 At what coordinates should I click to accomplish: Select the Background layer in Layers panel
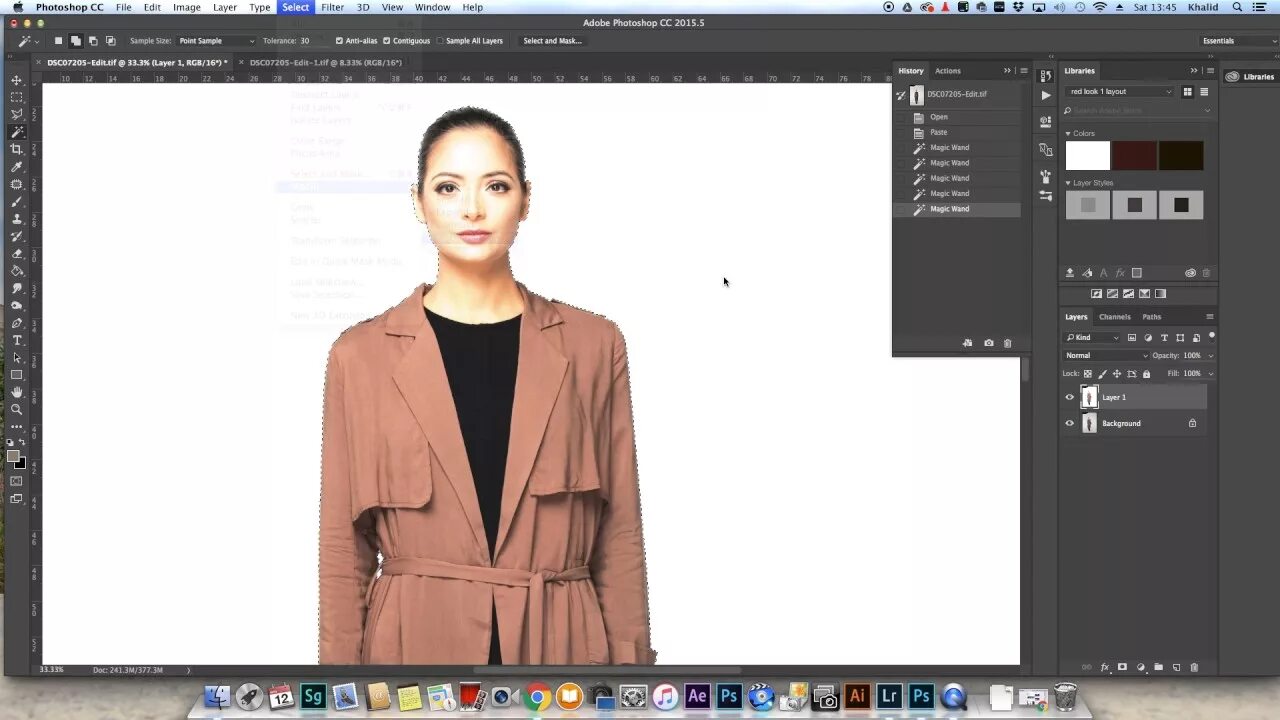point(1121,423)
